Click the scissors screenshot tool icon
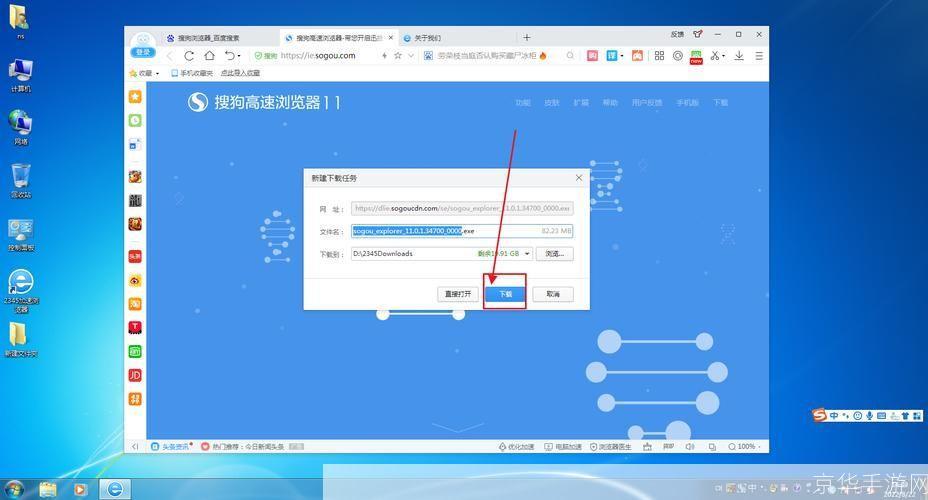The height and width of the screenshot is (500, 928). (715, 56)
